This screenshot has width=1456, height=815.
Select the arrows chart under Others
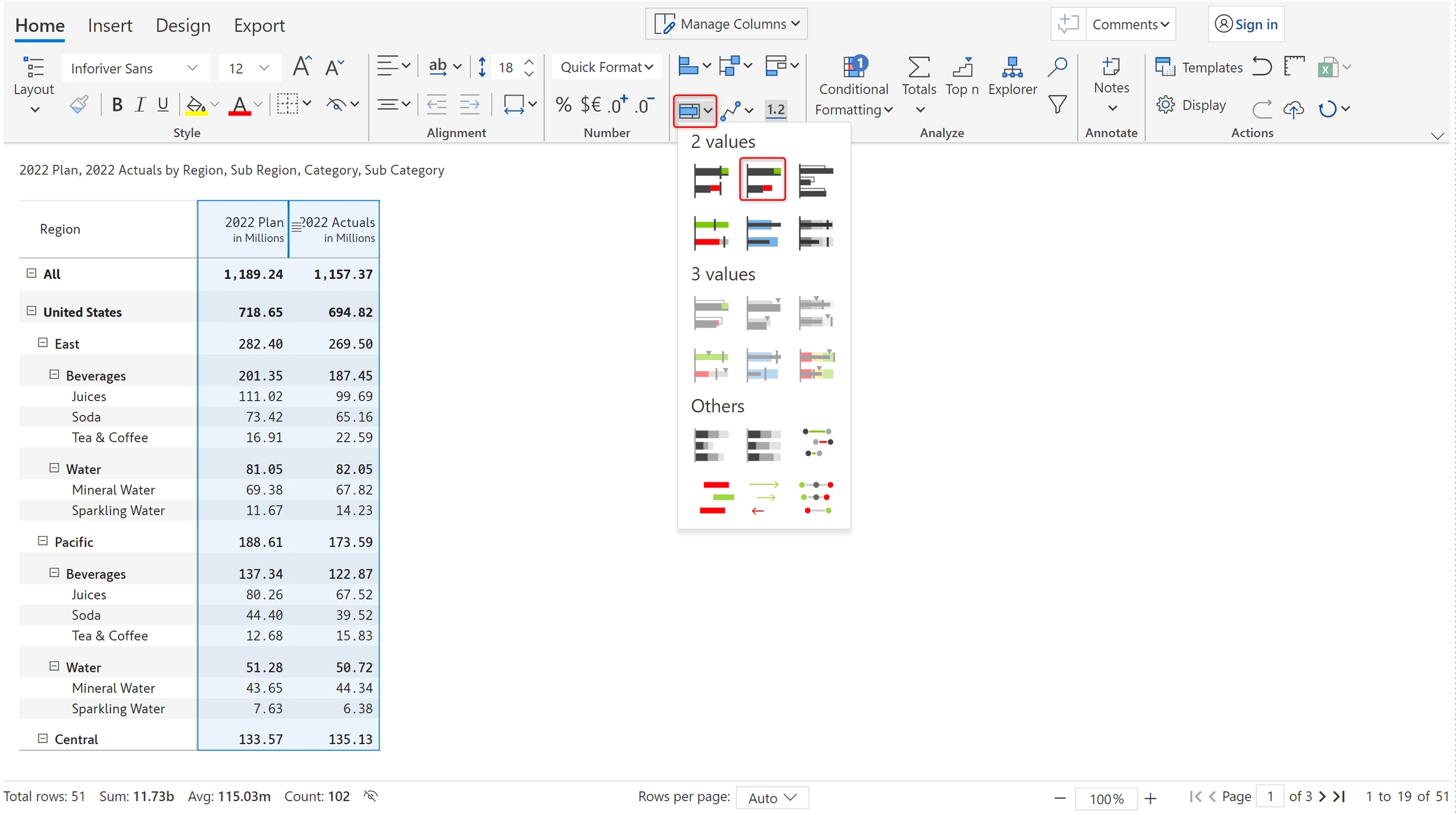763,498
